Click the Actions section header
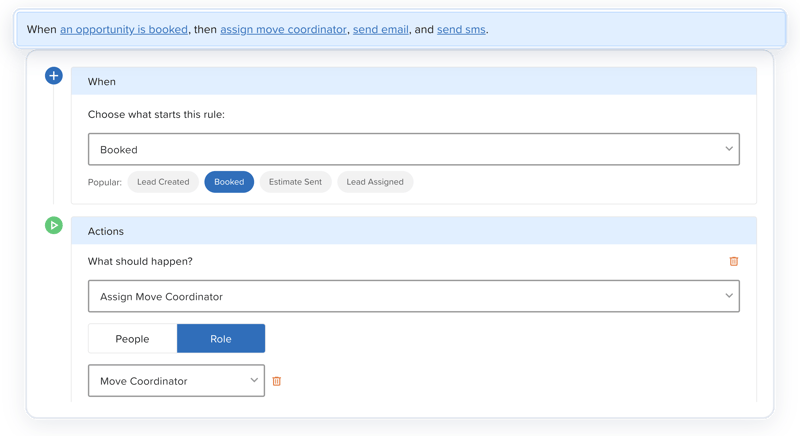 click(x=414, y=231)
